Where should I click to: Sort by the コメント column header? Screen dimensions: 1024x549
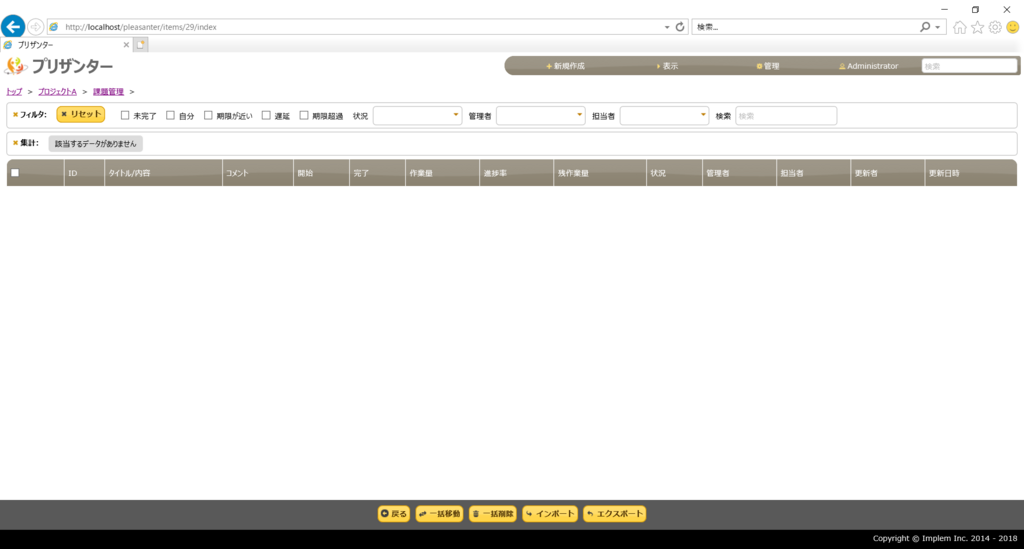258,173
